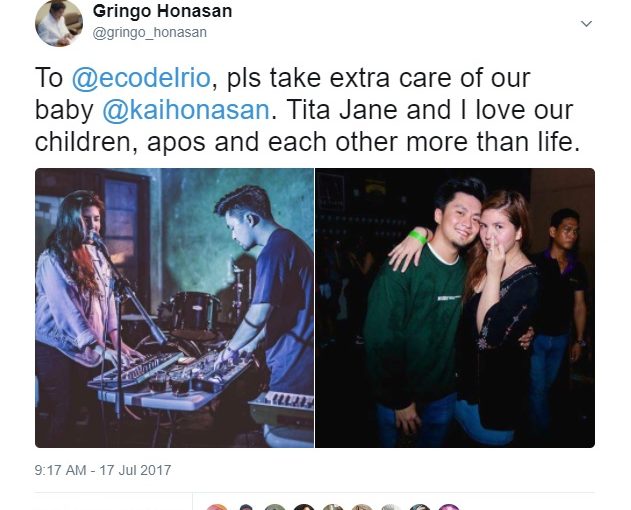This screenshot has height=510, width=631.
Task: View the photo of musicians playing keyboards
Action: click(174, 308)
